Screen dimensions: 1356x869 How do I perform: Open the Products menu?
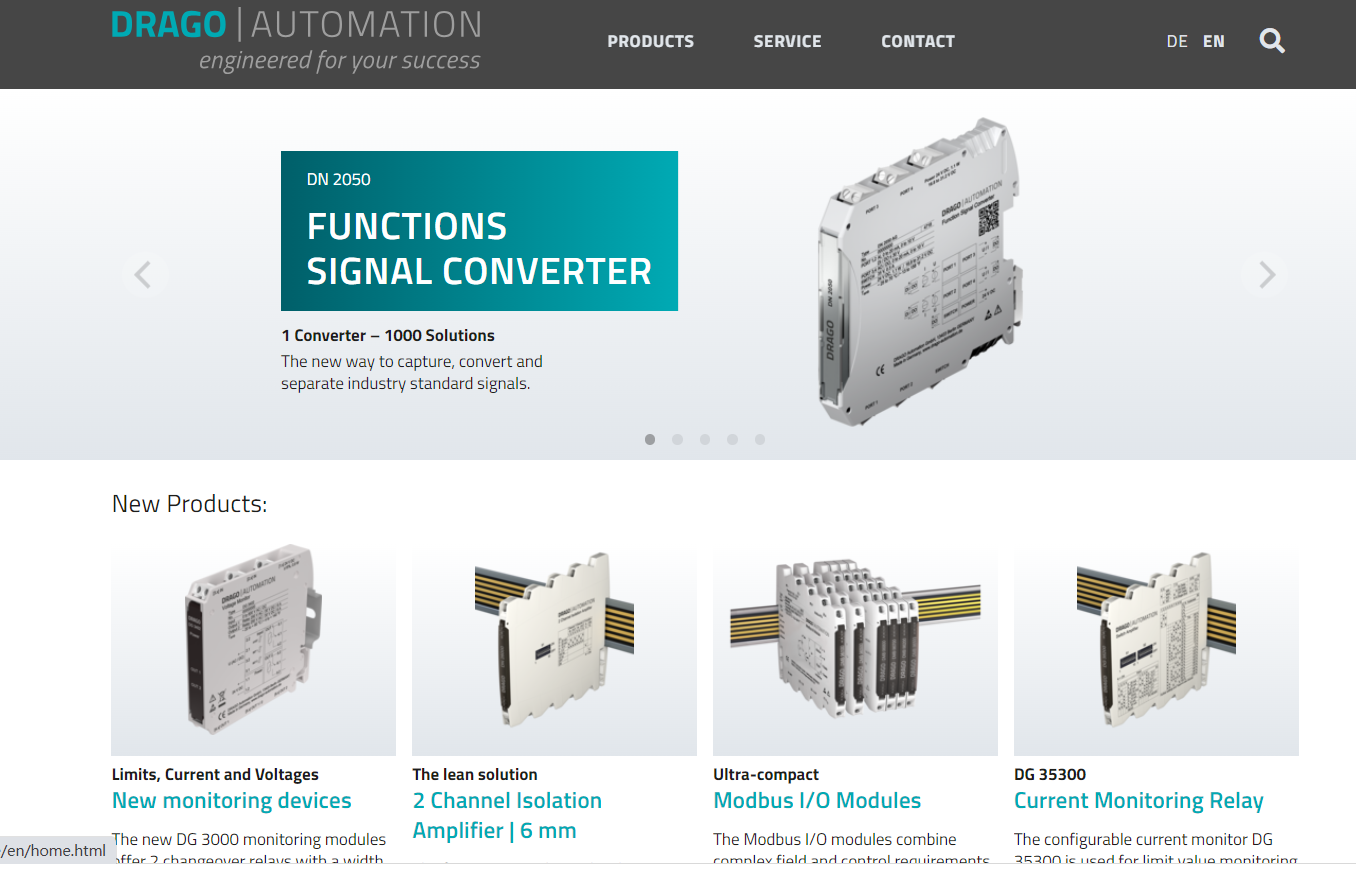coord(650,41)
